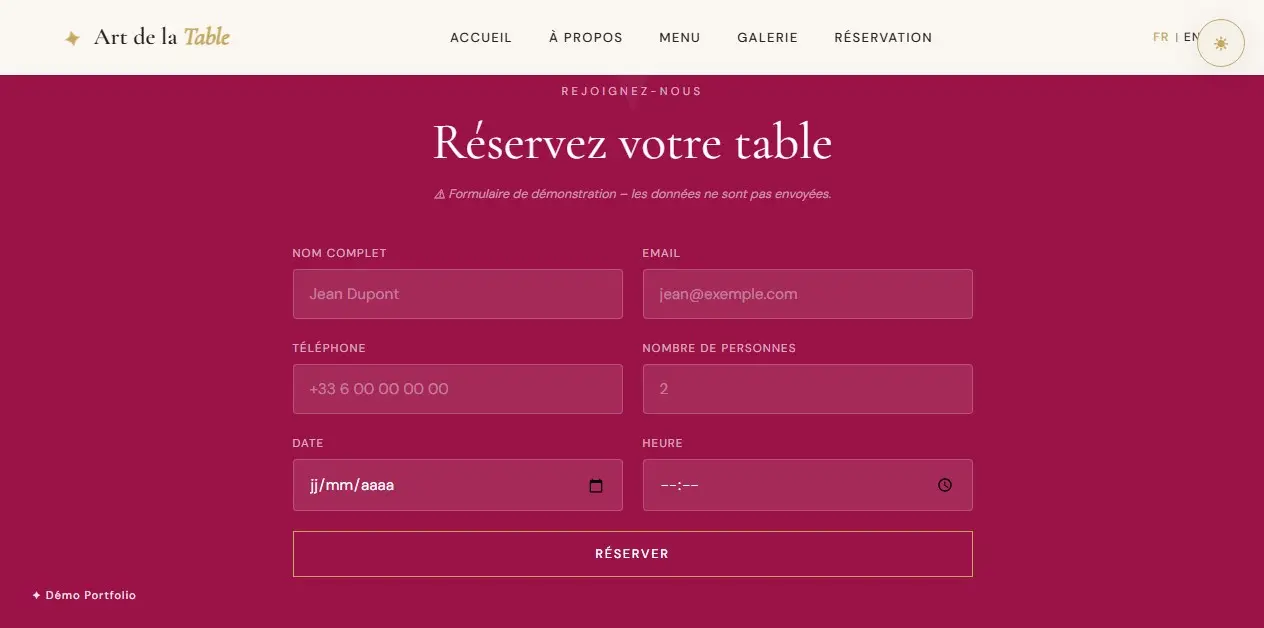Screen dimensions: 1264x628
Task: Open the Galerie page
Action: [x=767, y=37]
